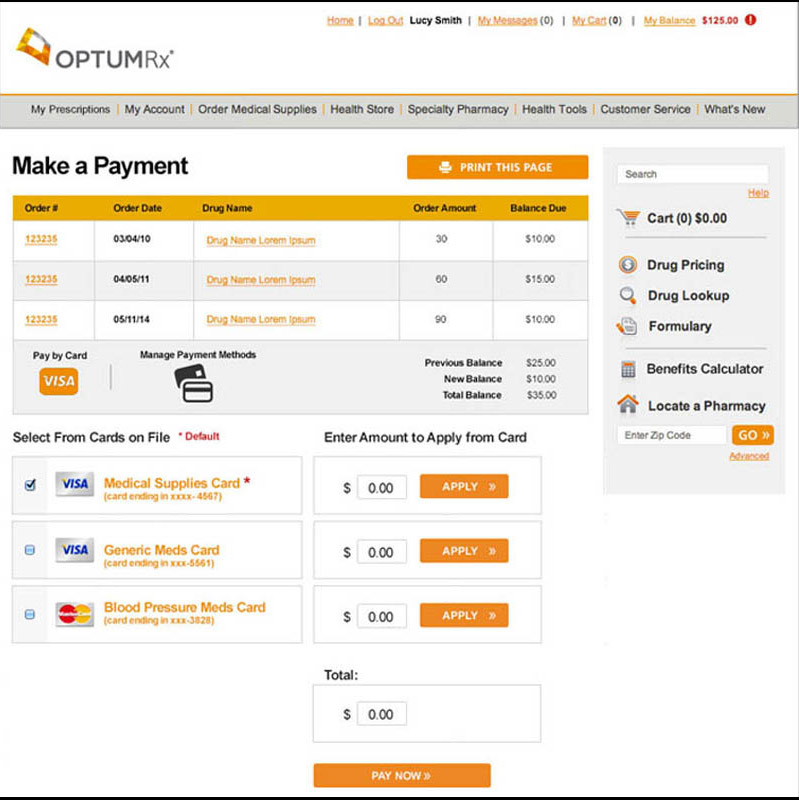Open Drug Pricing via its coin icon
799x800 pixels.
coord(628,265)
